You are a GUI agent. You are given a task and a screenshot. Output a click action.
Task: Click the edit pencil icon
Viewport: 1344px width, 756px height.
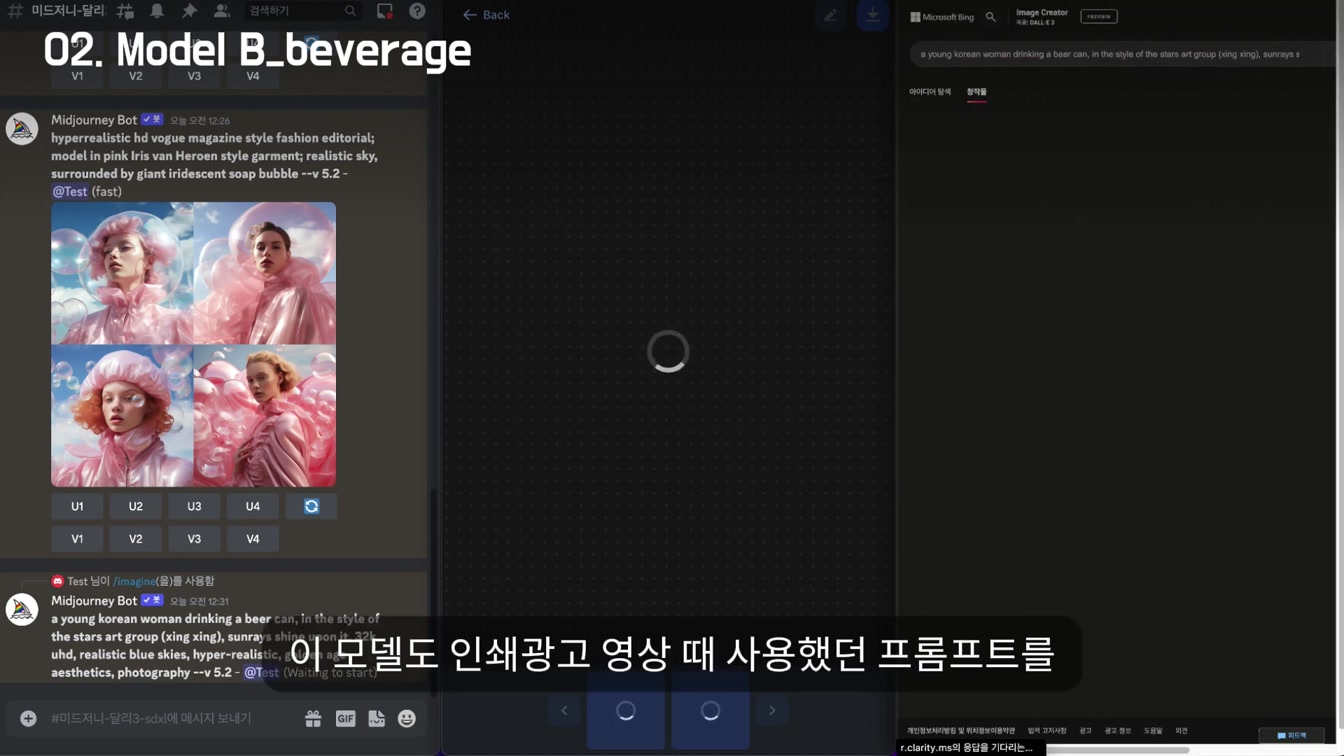click(830, 15)
